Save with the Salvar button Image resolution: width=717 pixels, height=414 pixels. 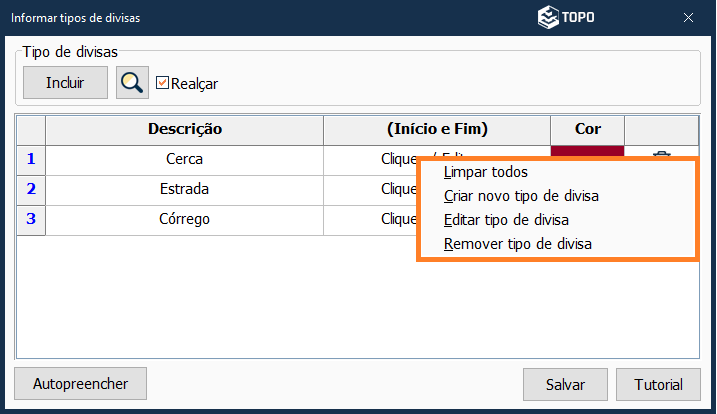tap(565, 384)
